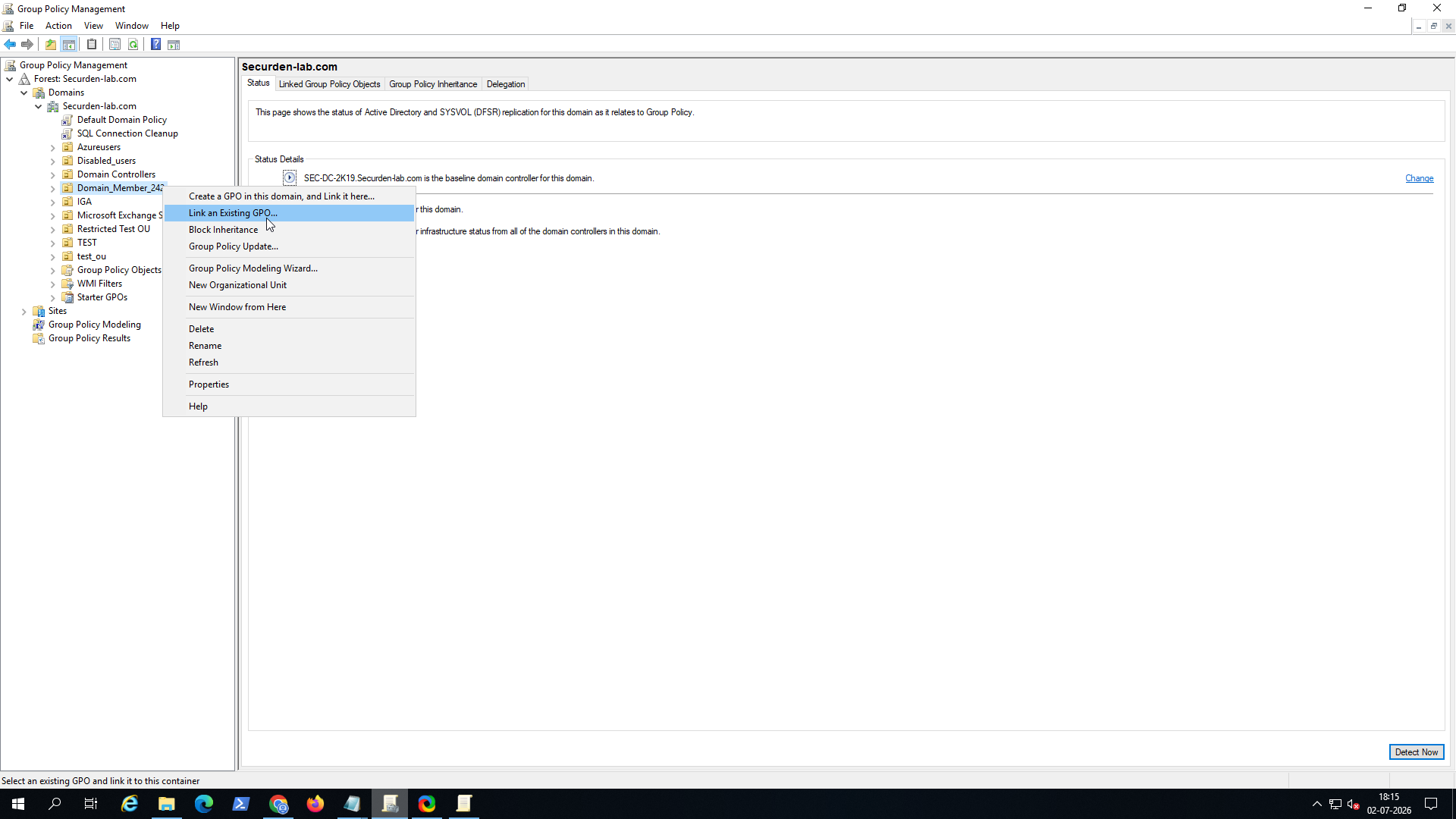This screenshot has height=819, width=1456.
Task: Click the Starter GPOs folder icon
Action: tap(67, 297)
